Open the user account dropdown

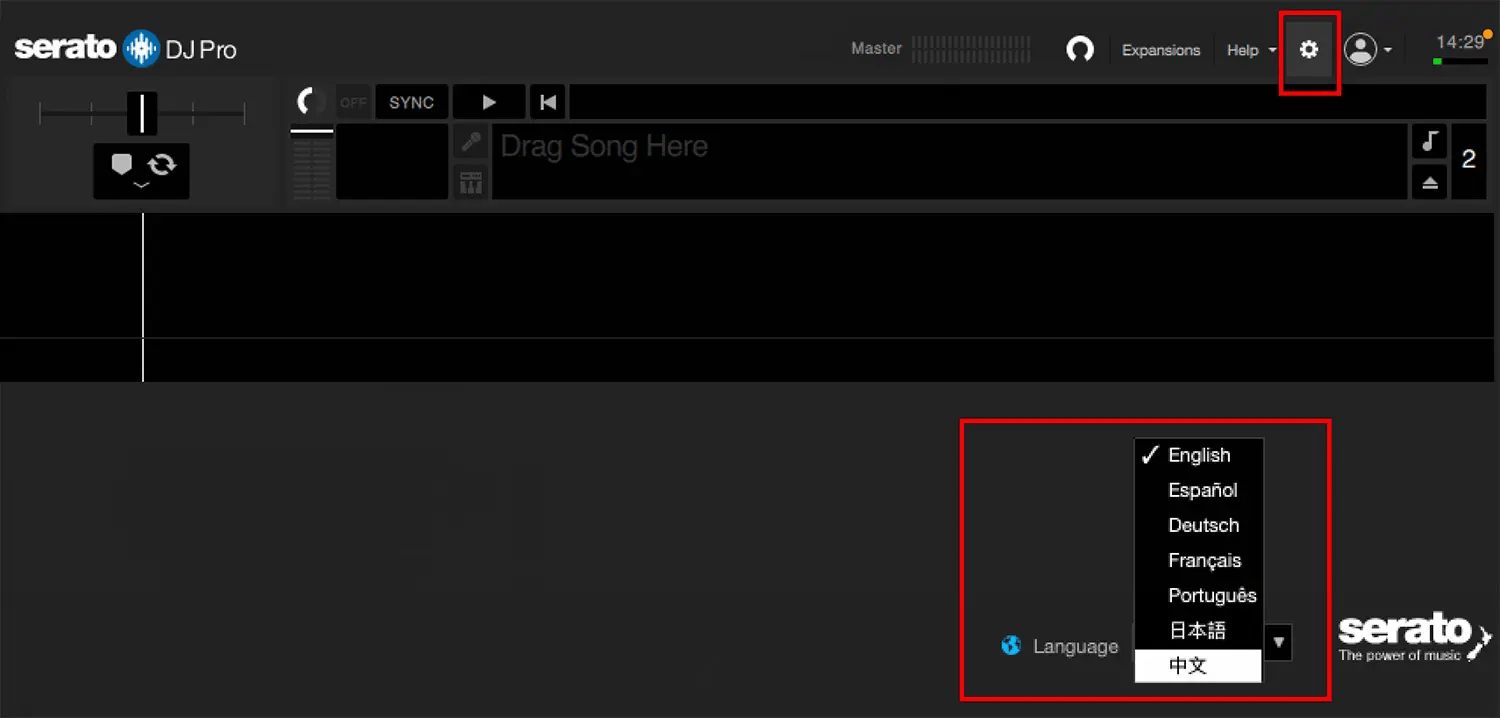pyautogui.click(x=1370, y=49)
